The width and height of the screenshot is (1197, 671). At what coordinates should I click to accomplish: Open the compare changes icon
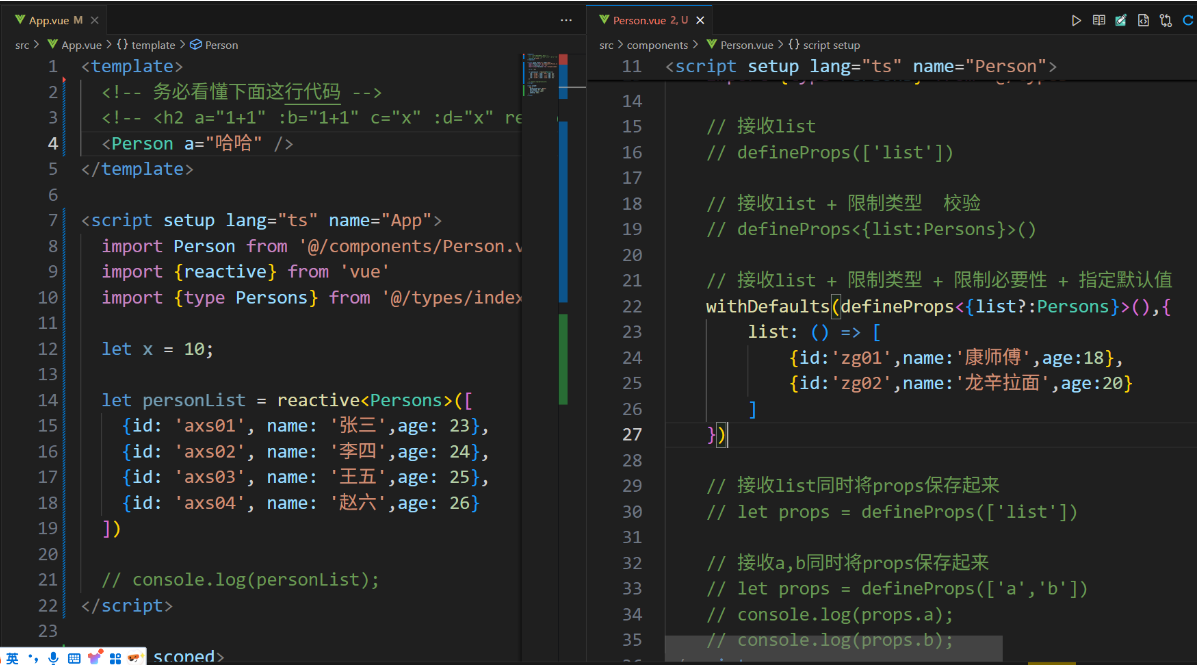(x=1166, y=21)
